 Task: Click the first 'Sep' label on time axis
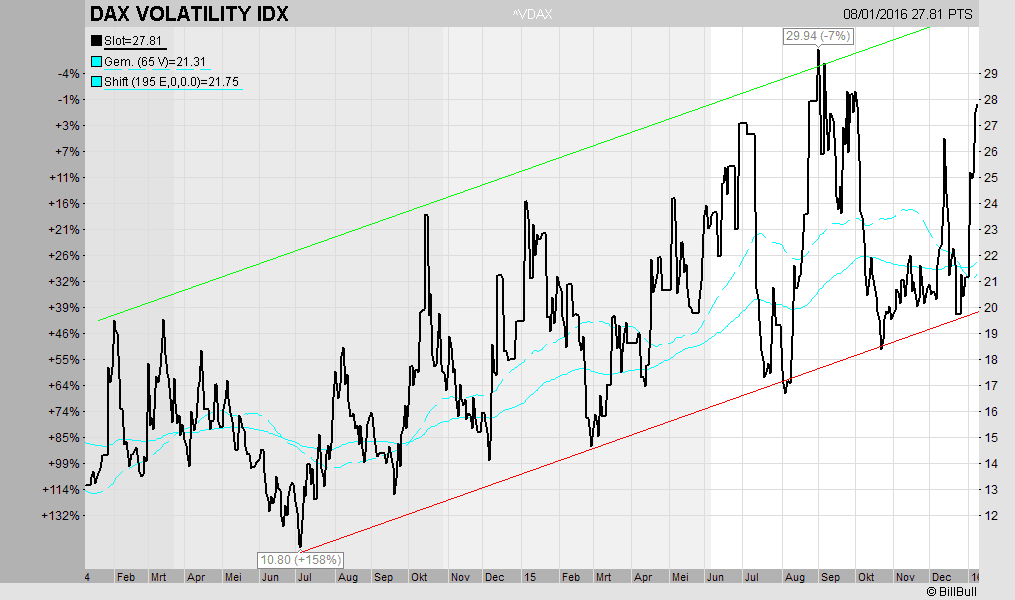[383, 577]
